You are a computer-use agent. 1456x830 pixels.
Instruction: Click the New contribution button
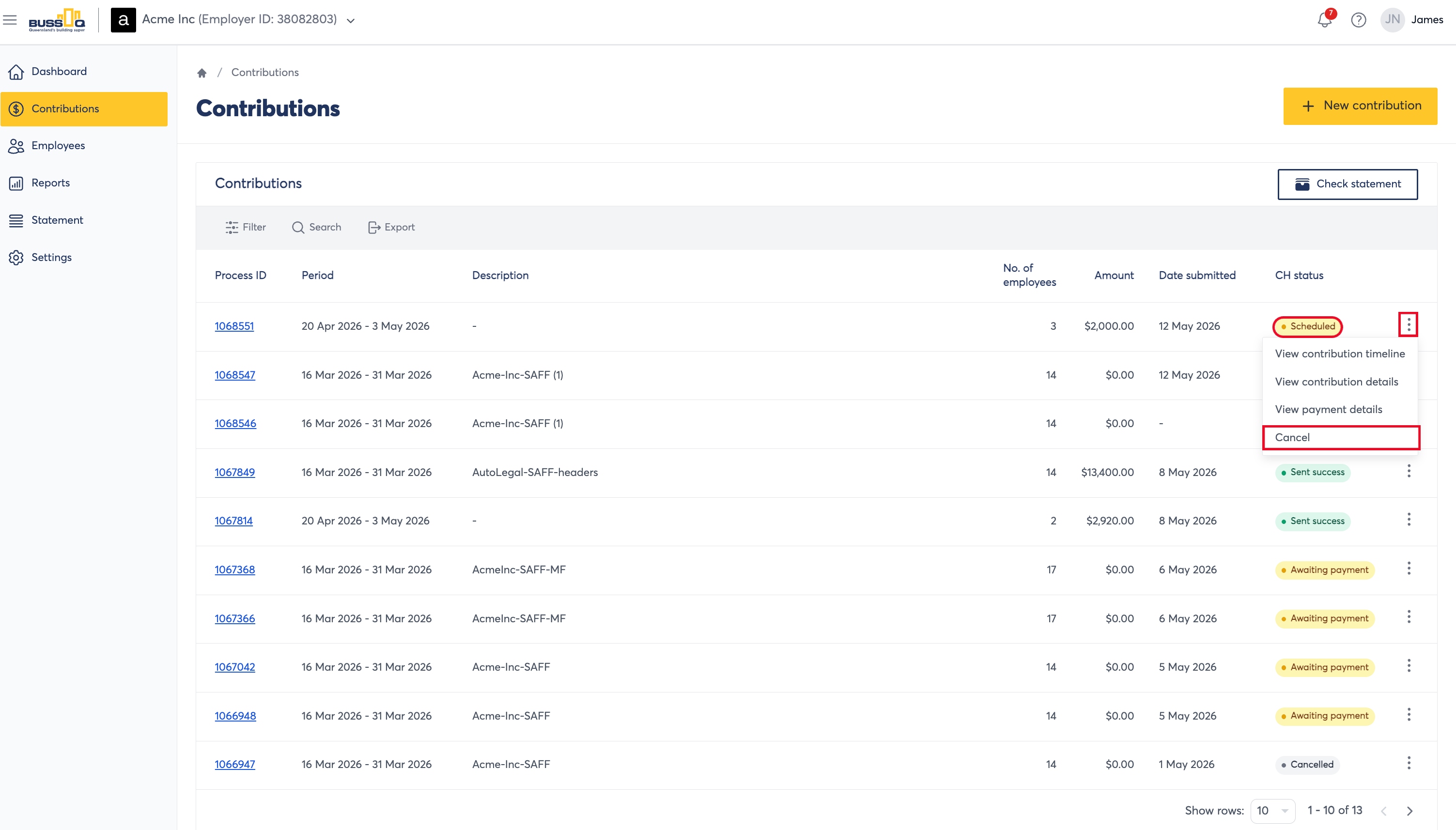tap(1360, 106)
